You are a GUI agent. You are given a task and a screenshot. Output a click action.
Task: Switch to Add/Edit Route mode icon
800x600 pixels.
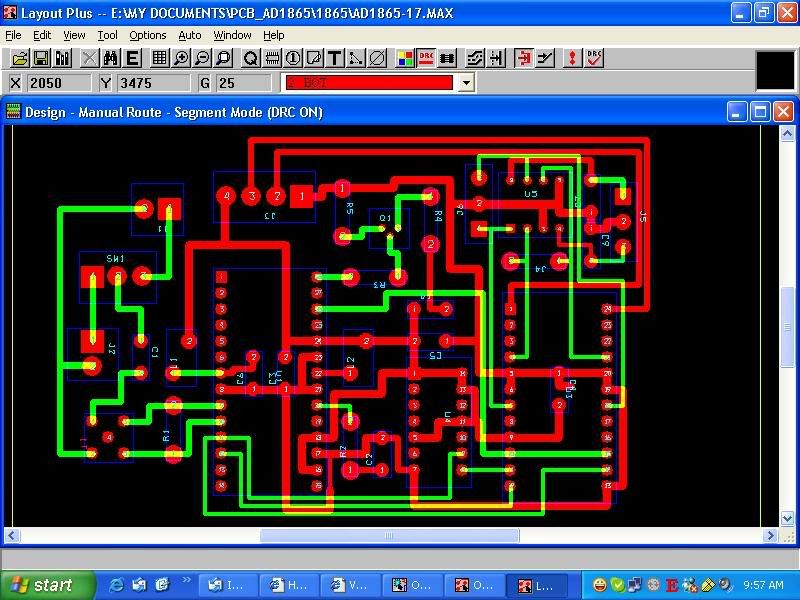click(545, 58)
